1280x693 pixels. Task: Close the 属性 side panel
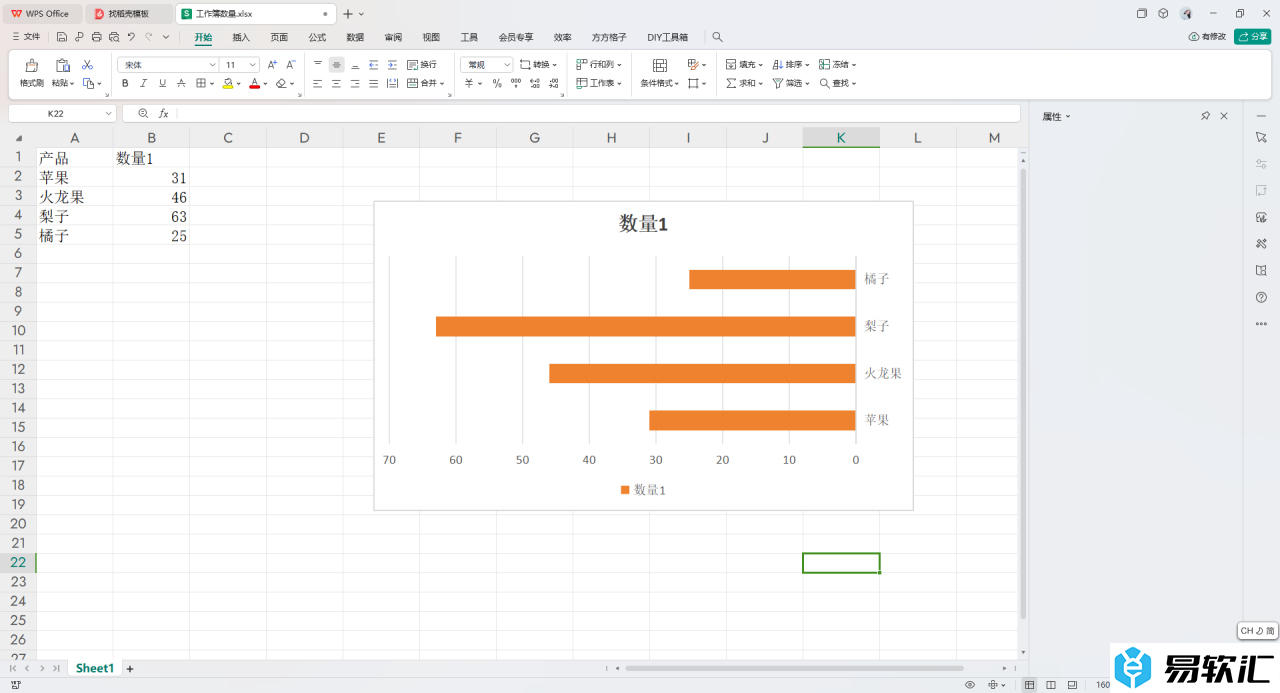pos(1224,117)
